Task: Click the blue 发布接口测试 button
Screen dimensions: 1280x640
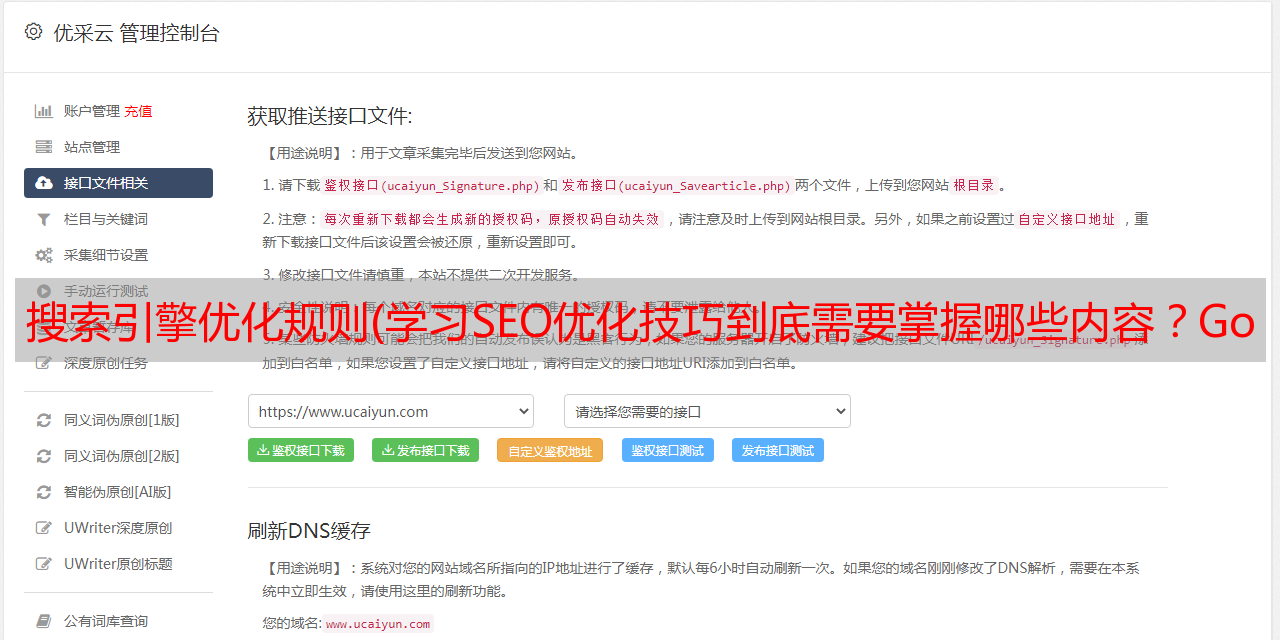Action: [x=778, y=450]
